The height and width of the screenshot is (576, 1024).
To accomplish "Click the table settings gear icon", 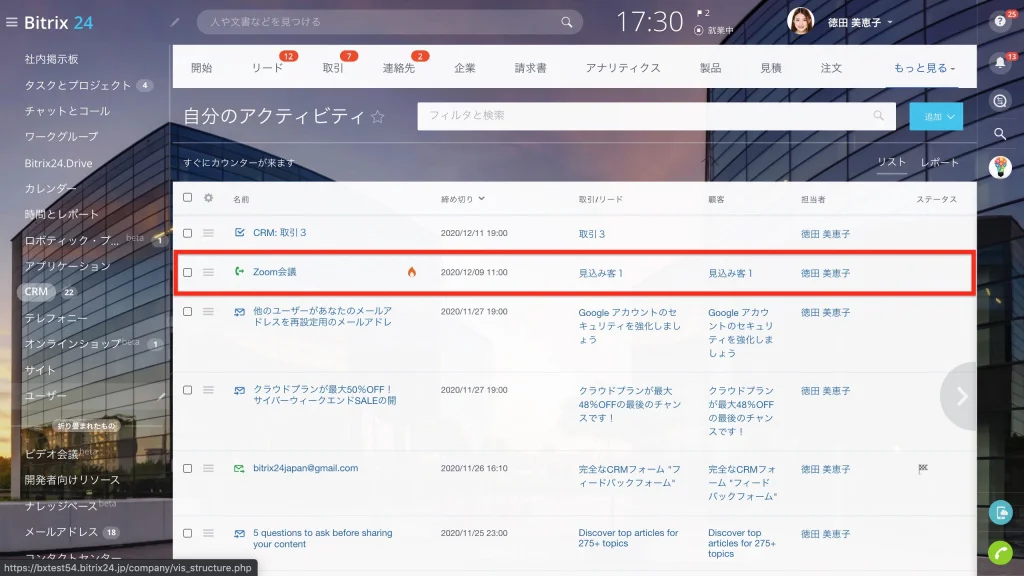I will [208, 198].
